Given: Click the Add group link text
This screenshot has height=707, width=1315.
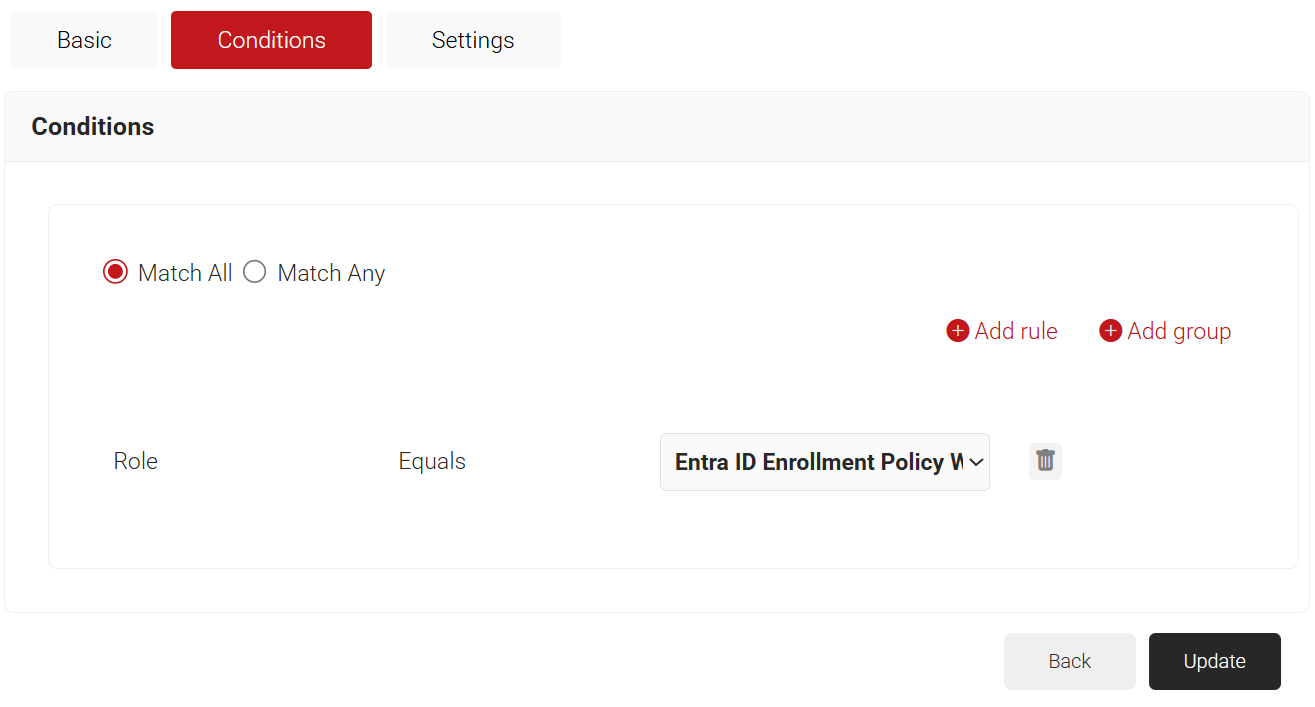Looking at the screenshot, I should [x=1178, y=331].
